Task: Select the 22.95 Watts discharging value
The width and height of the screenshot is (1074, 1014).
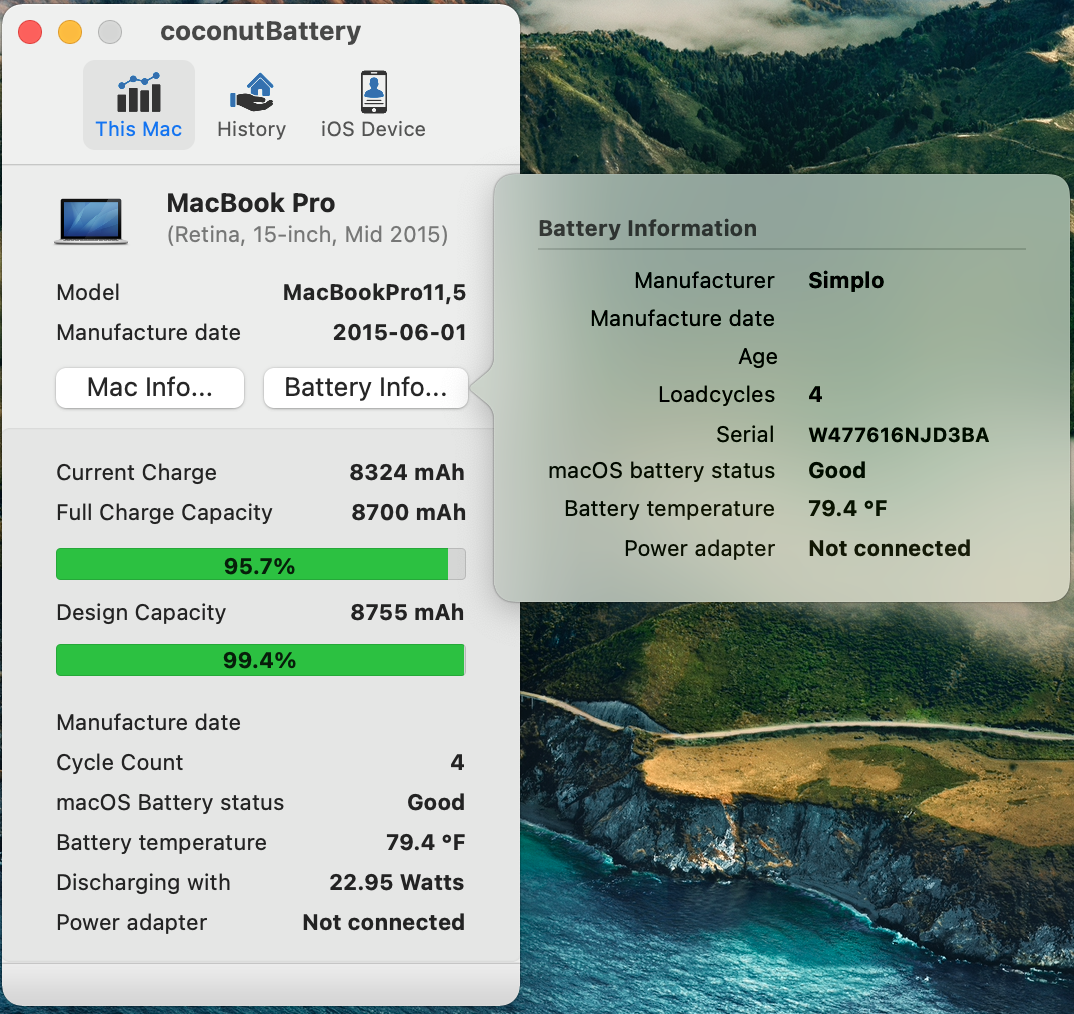Action: tap(397, 882)
